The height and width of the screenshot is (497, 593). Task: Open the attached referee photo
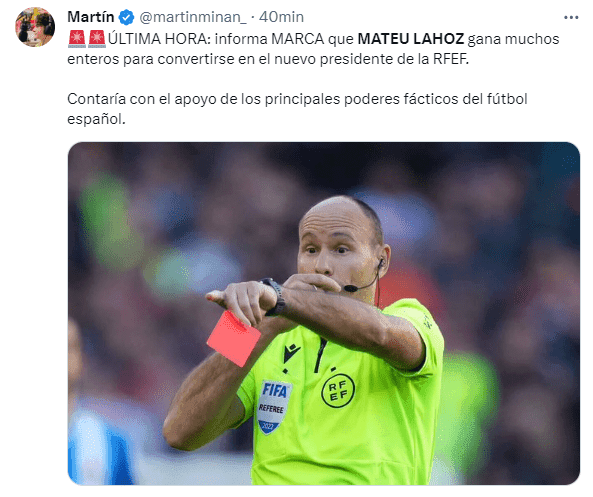point(324,313)
